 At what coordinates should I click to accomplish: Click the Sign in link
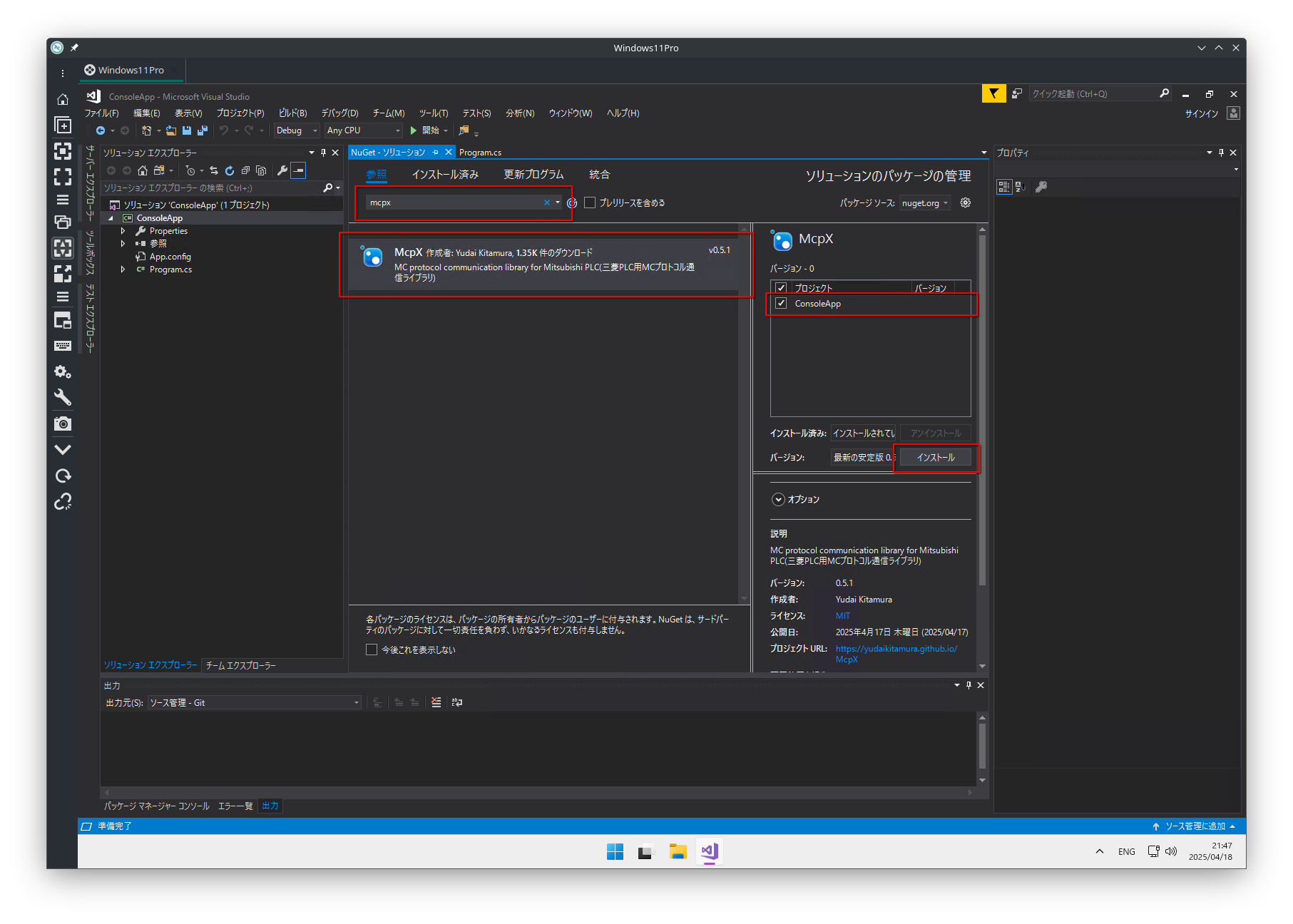point(1202,114)
